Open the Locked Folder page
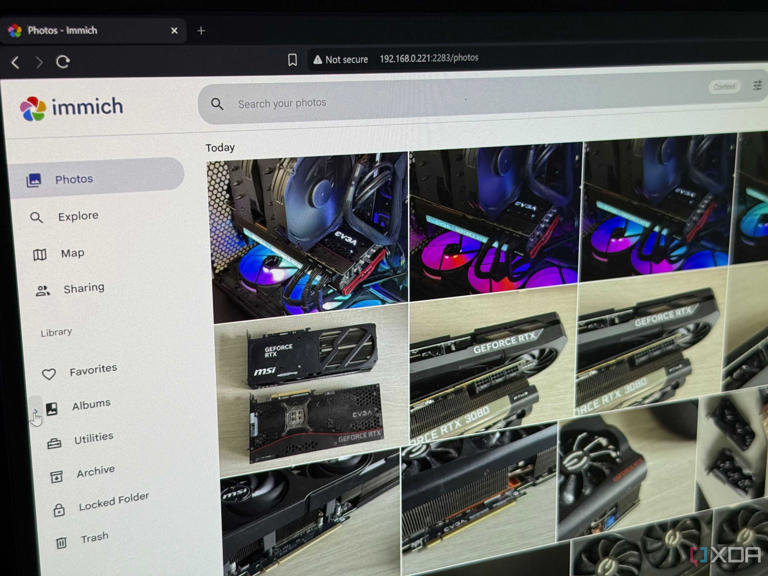This screenshot has height=576, width=768. 114,501
